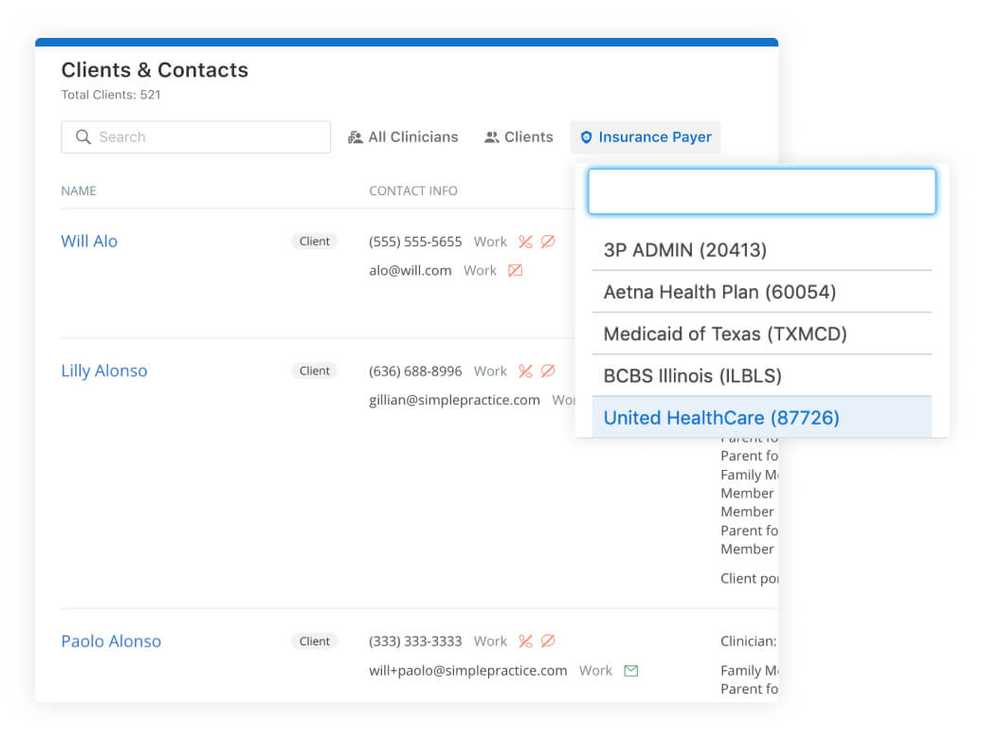This screenshot has width=985, height=742.
Task: Choose United HealthCare (87726) payer
Action: tap(761, 417)
